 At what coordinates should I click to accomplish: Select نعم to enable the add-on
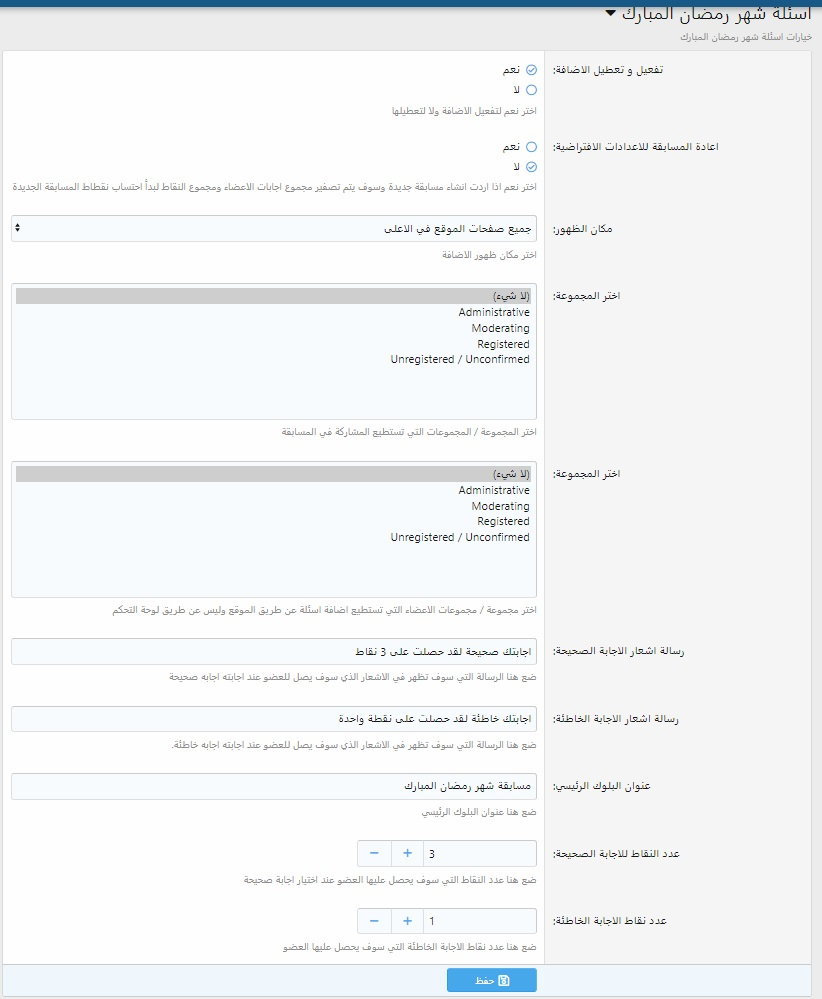531,71
